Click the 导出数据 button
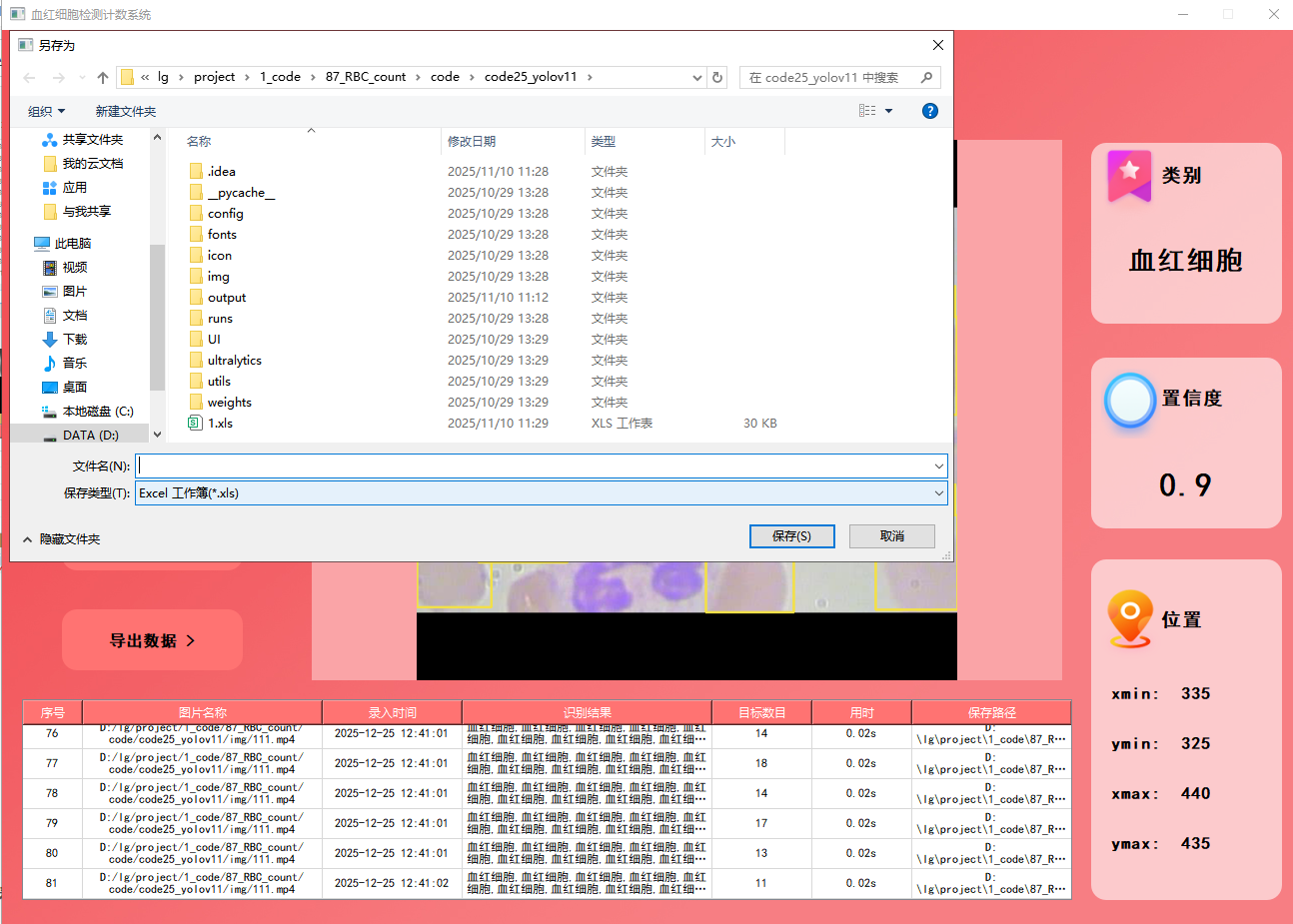 pyautogui.click(x=152, y=640)
